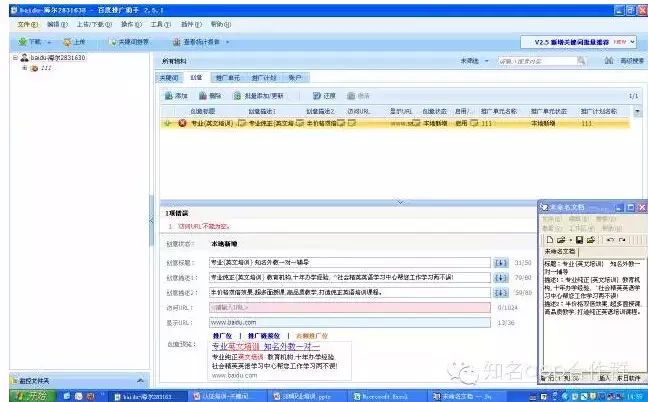Image resolution: width=648 pixels, height=402 pixels.
Task: Click the greyed-out action beside 还原
Action: (x=358, y=96)
